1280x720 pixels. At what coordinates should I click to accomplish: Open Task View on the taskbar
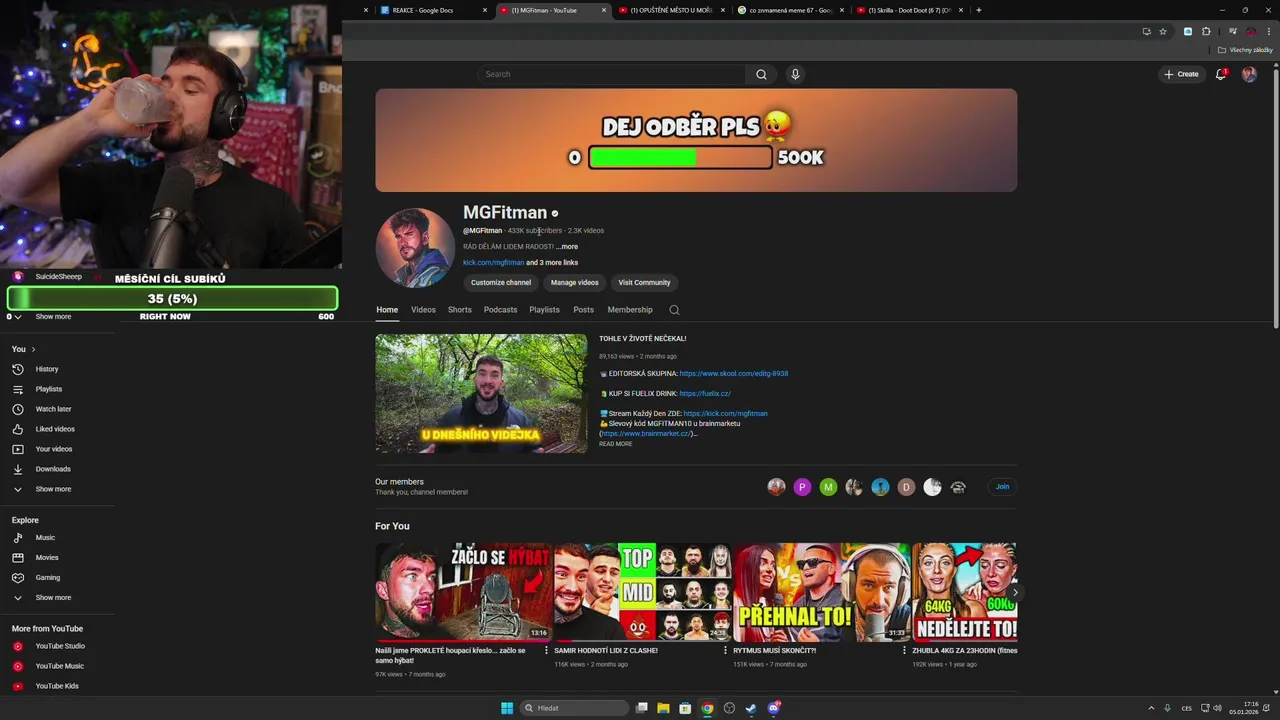[x=641, y=708]
